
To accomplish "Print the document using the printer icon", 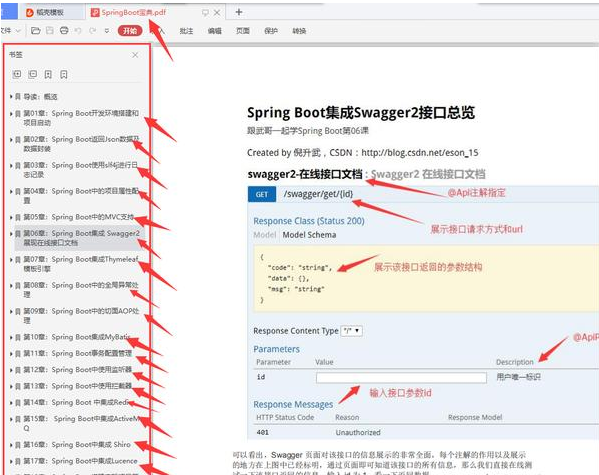I will pos(64,31).
